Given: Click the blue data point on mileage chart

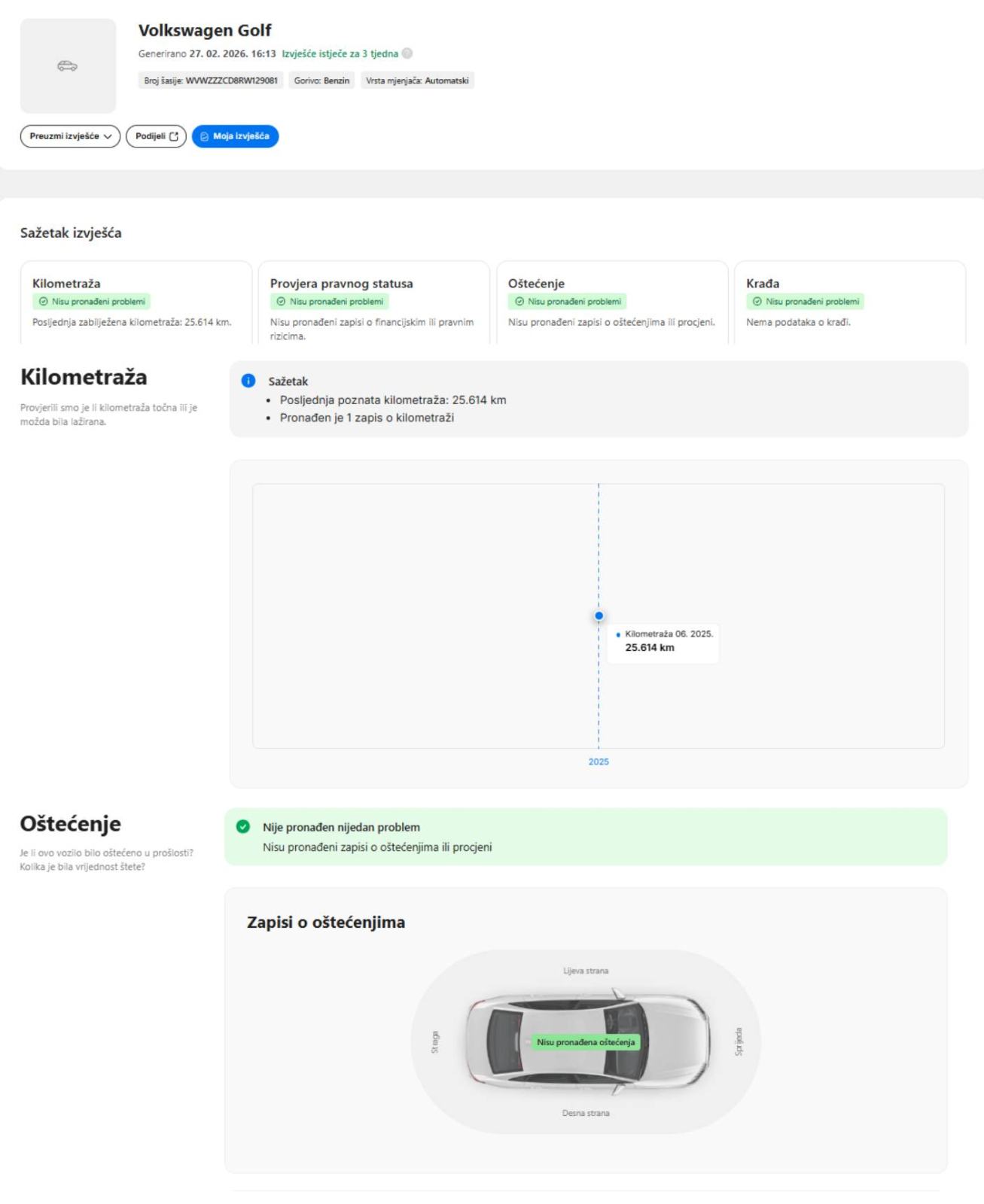Looking at the screenshot, I should pyautogui.click(x=599, y=616).
